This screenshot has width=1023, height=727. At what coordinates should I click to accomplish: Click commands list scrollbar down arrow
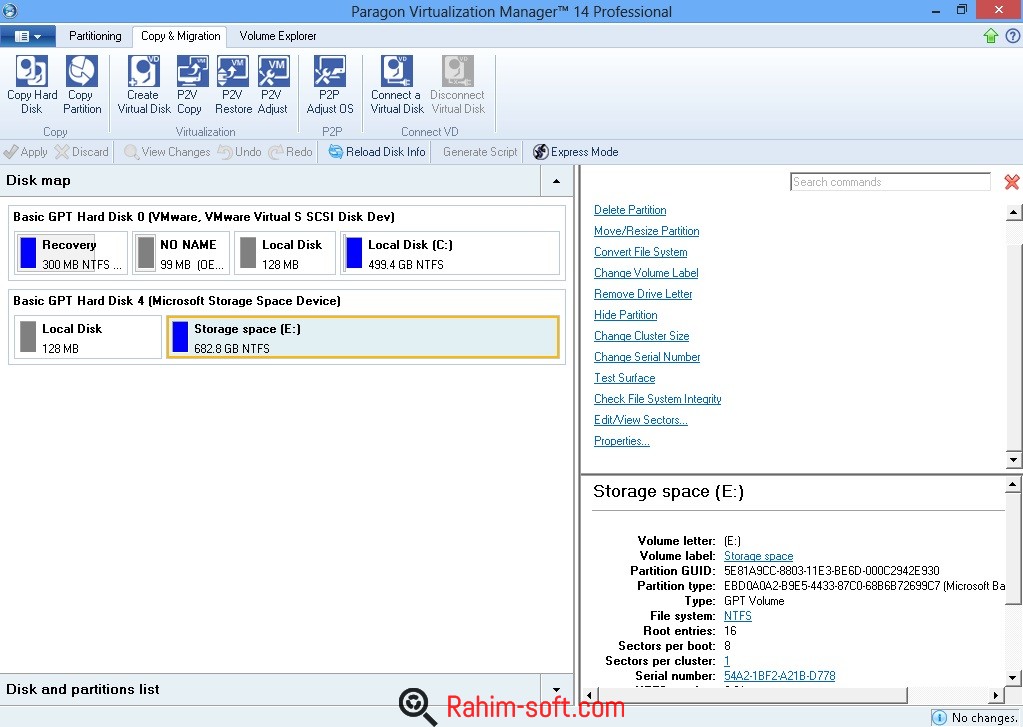pos(1013,459)
